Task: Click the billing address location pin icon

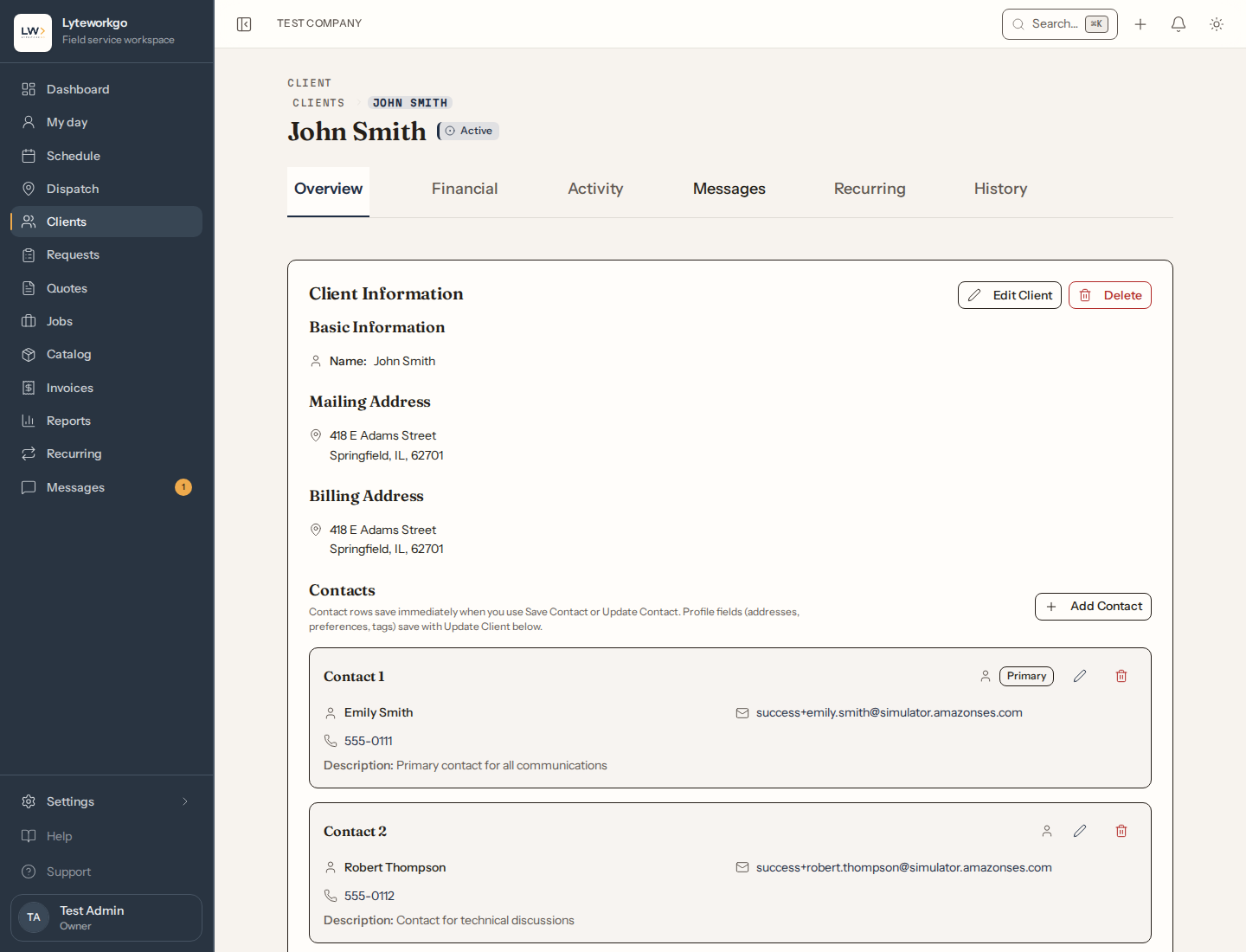Action: click(x=316, y=530)
